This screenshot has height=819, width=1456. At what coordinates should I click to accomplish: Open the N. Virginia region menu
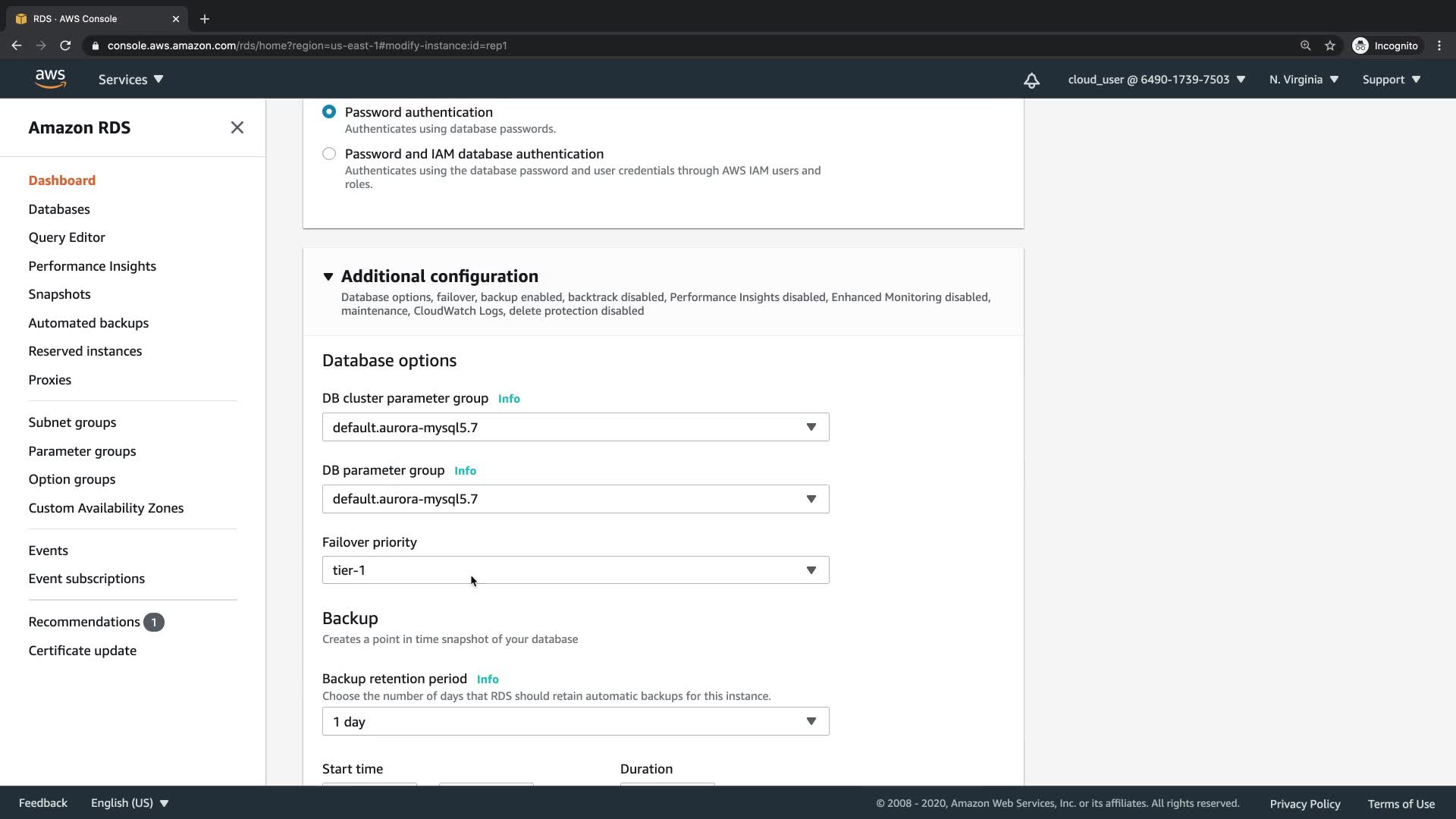point(1304,80)
